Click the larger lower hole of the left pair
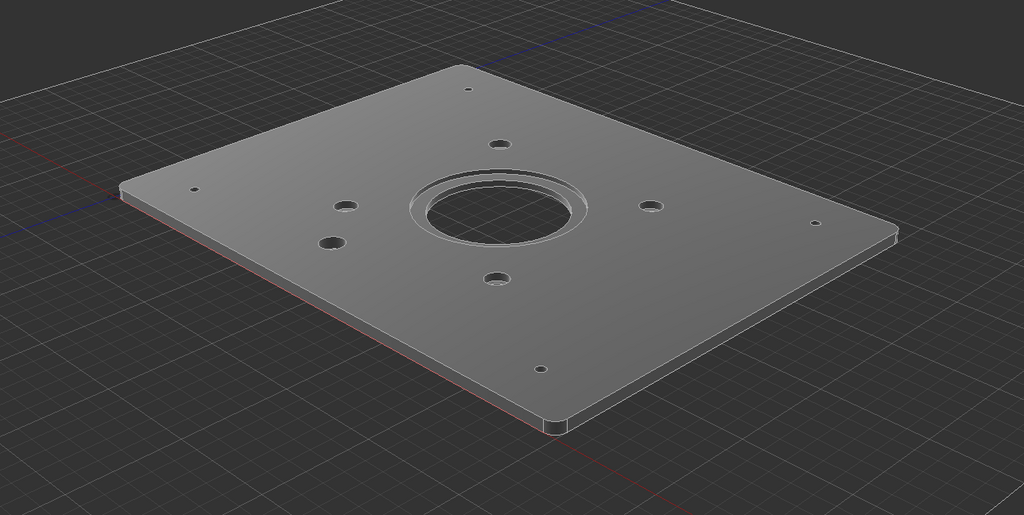The height and width of the screenshot is (515, 1024). (x=331, y=243)
